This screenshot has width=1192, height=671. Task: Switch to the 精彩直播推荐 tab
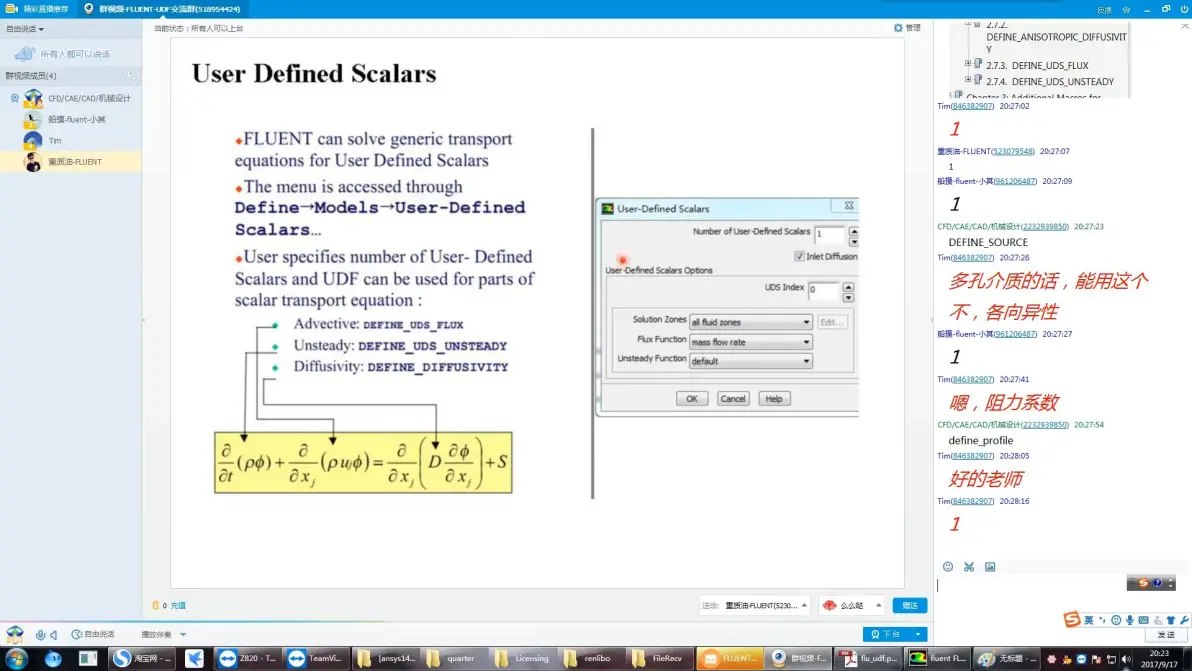point(38,8)
